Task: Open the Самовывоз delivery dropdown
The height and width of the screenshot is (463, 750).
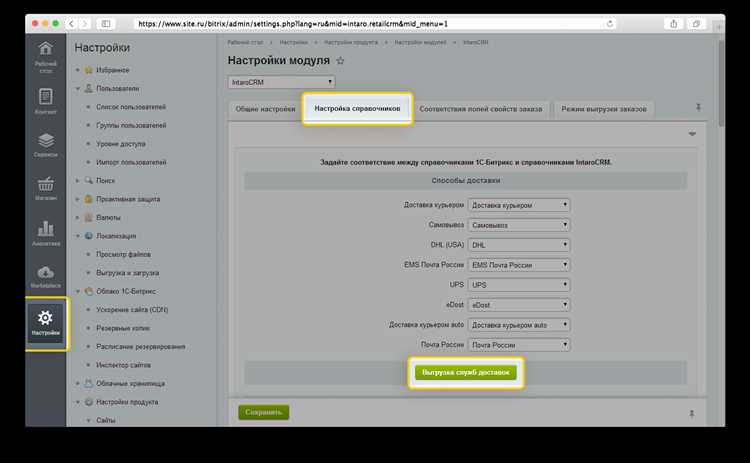Action: pyautogui.click(x=519, y=225)
